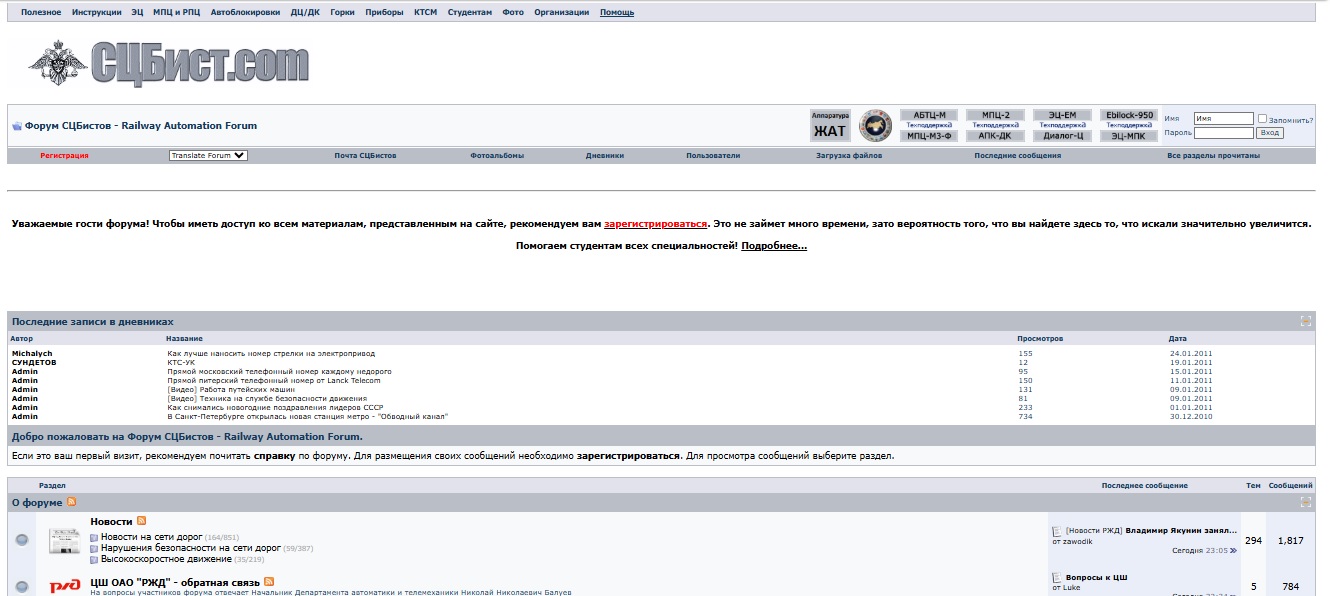The height and width of the screenshot is (596, 1330).
Task: Open the Студентам top menu item
Action: [x=469, y=13]
